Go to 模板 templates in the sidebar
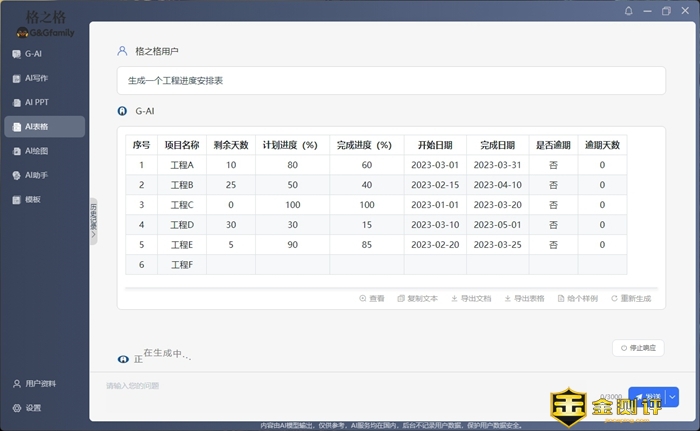 pos(32,200)
